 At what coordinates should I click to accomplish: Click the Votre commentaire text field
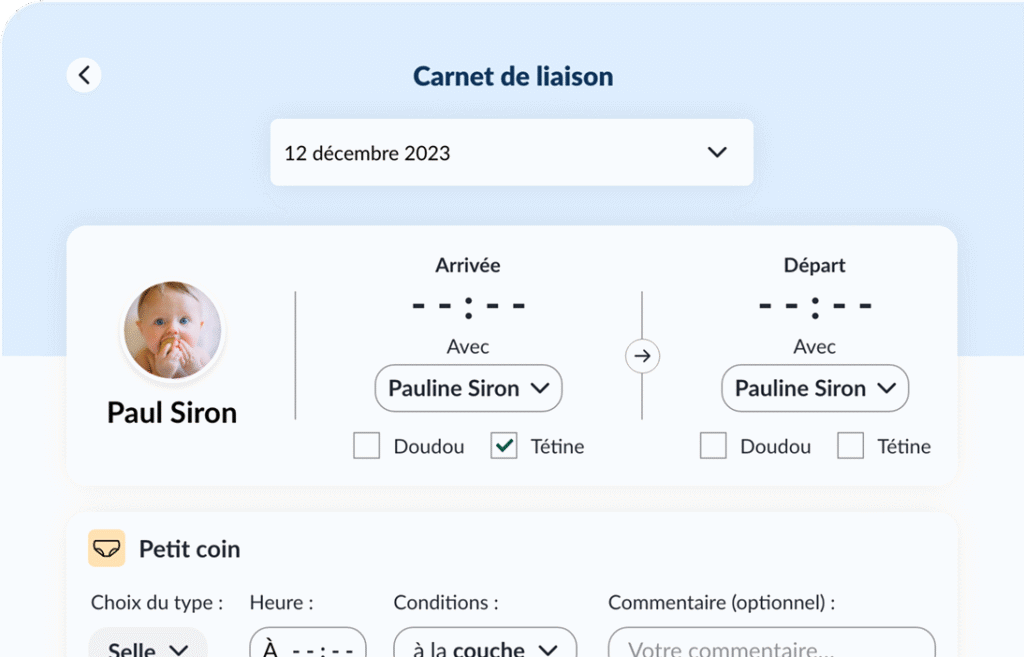coord(772,643)
